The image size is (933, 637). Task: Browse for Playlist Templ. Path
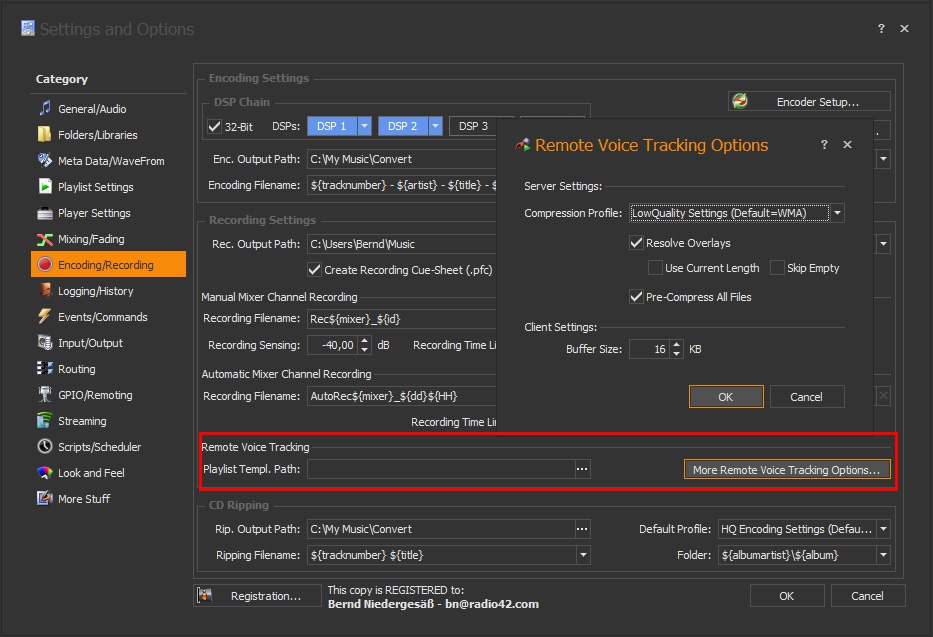point(583,469)
